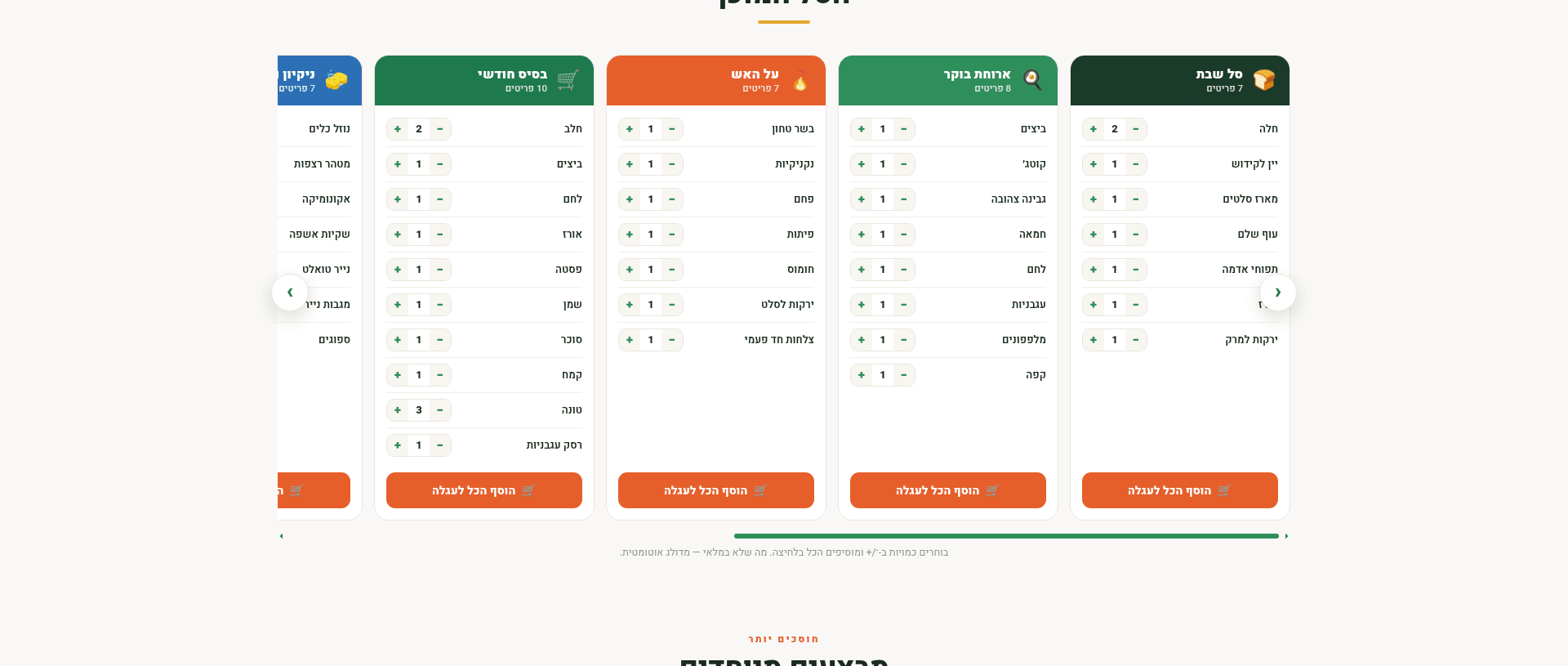Increase עגבניות in ארוחת בוקר card

(862, 305)
